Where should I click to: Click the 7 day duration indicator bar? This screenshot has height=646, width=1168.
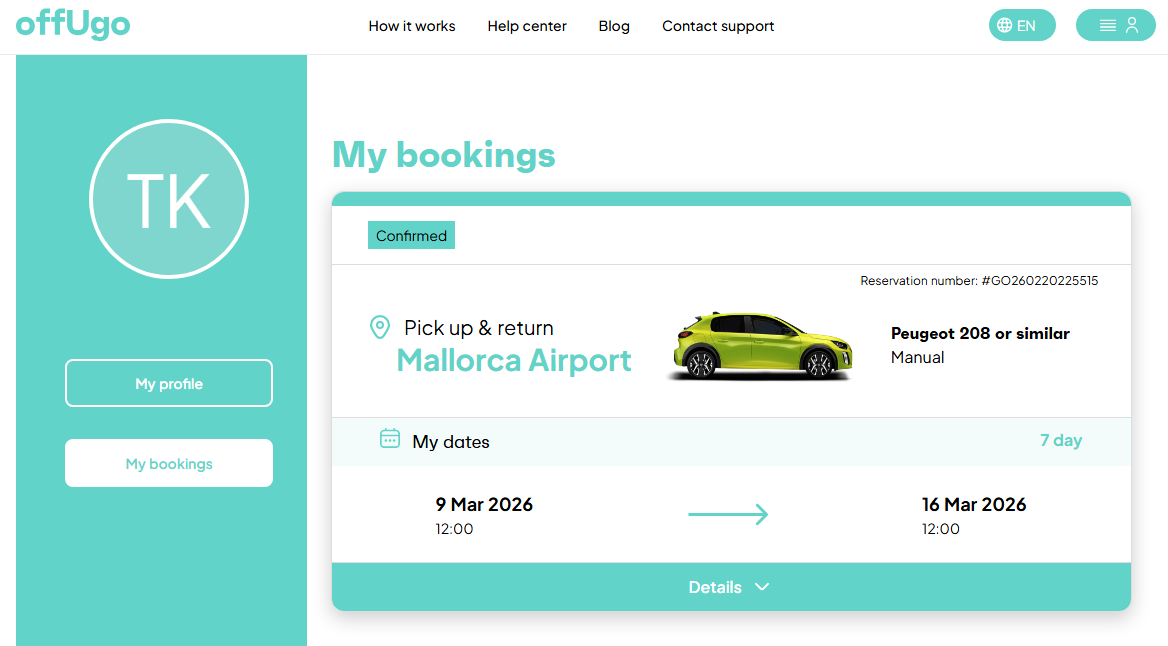(x=1060, y=441)
